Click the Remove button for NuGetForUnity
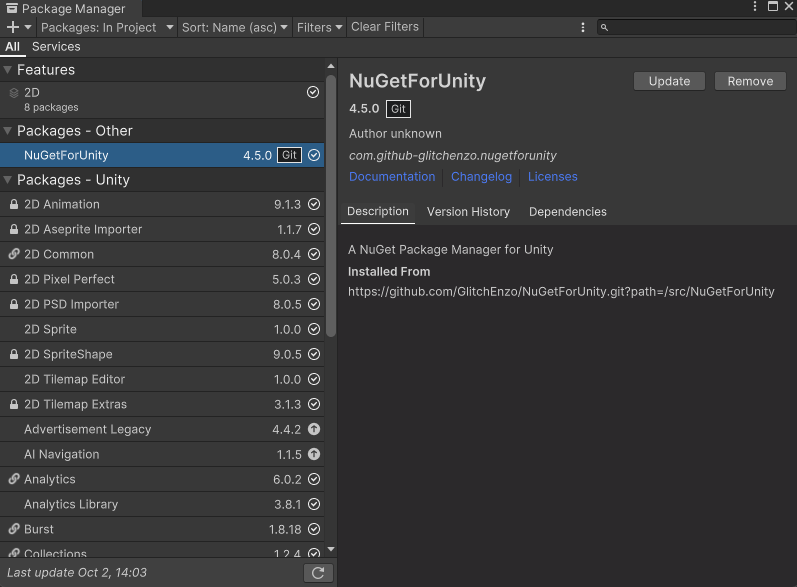797x587 pixels. click(x=750, y=81)
